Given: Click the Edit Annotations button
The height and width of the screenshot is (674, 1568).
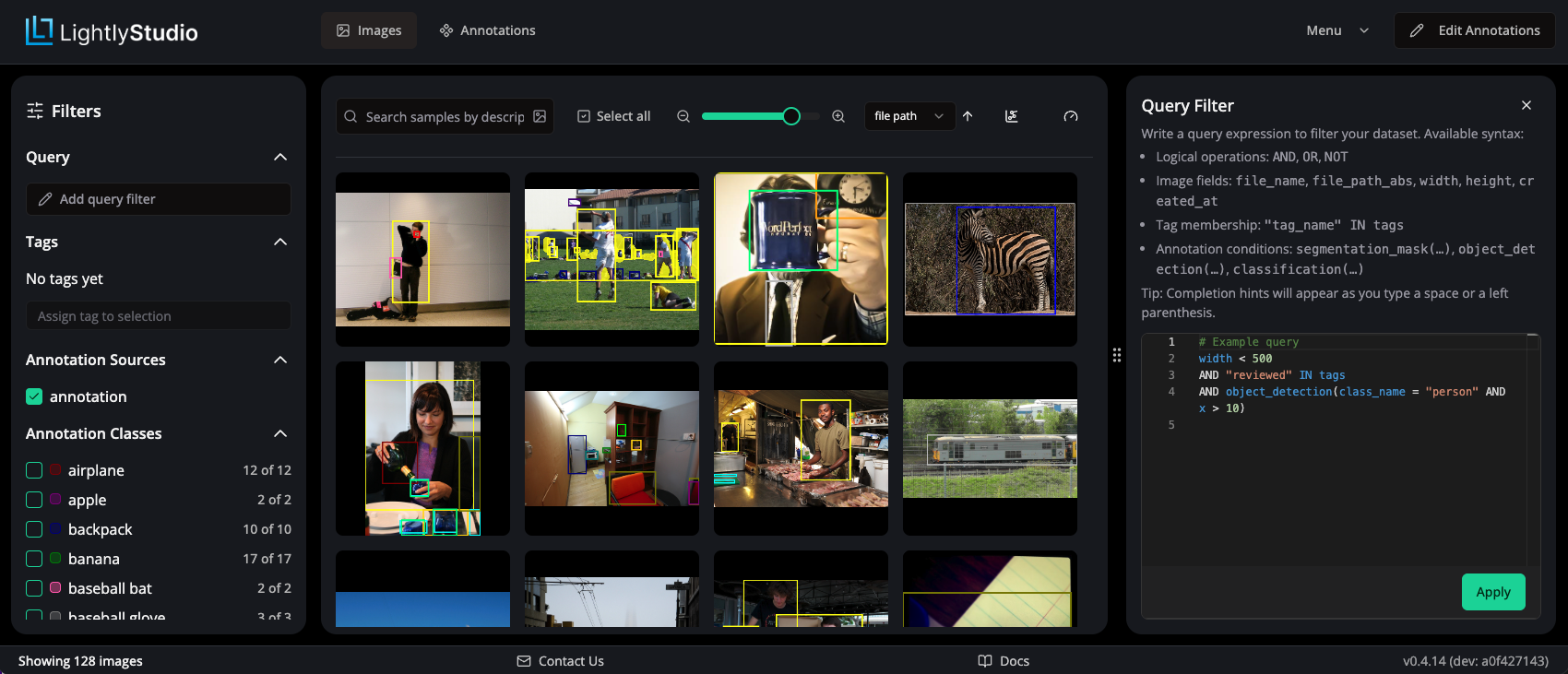Looking at the screenshot, I should [x=1474, y=30].
